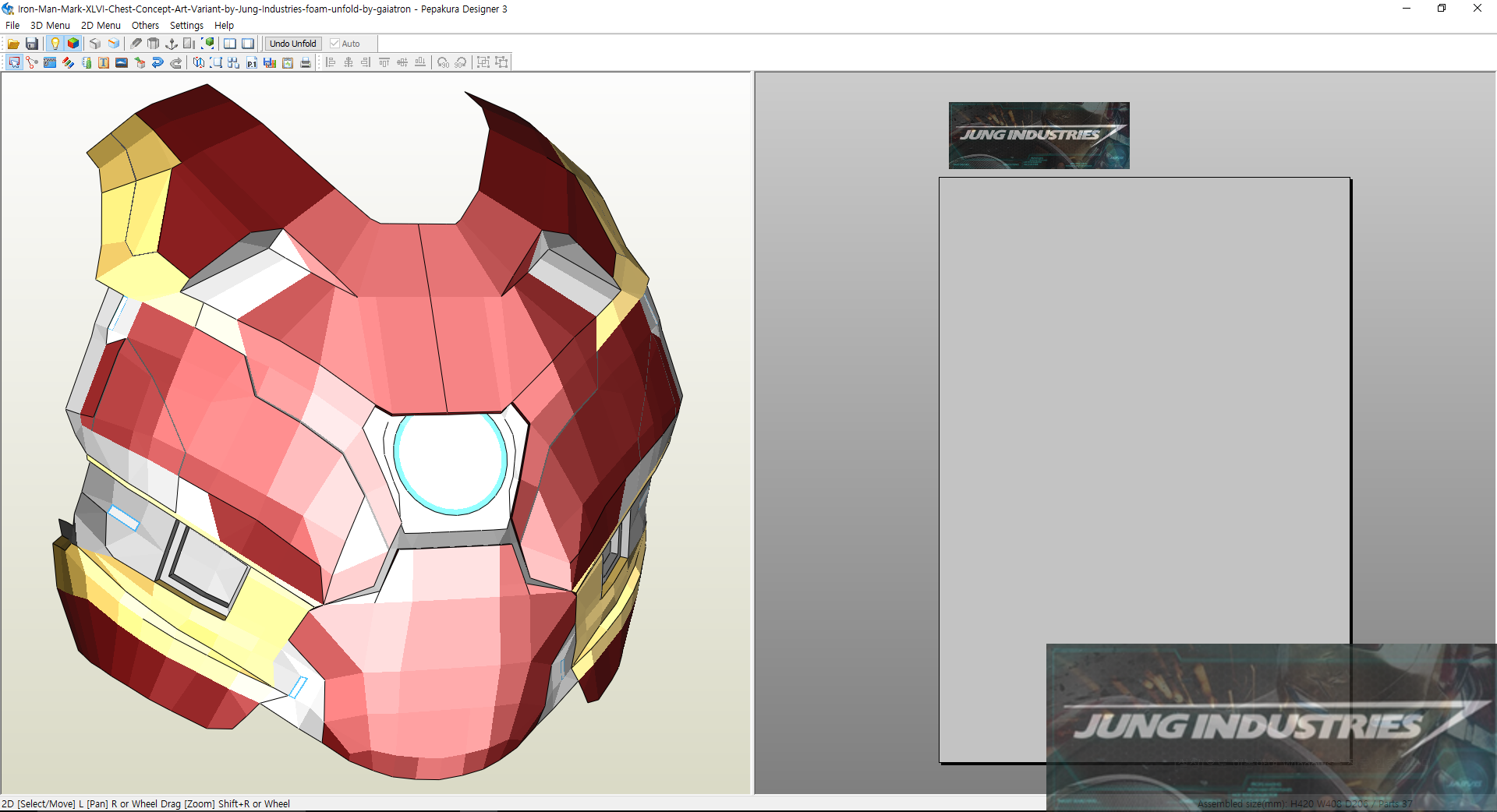
Task: Switch to the single-pane layout icon
Action: tap(248, 44)
